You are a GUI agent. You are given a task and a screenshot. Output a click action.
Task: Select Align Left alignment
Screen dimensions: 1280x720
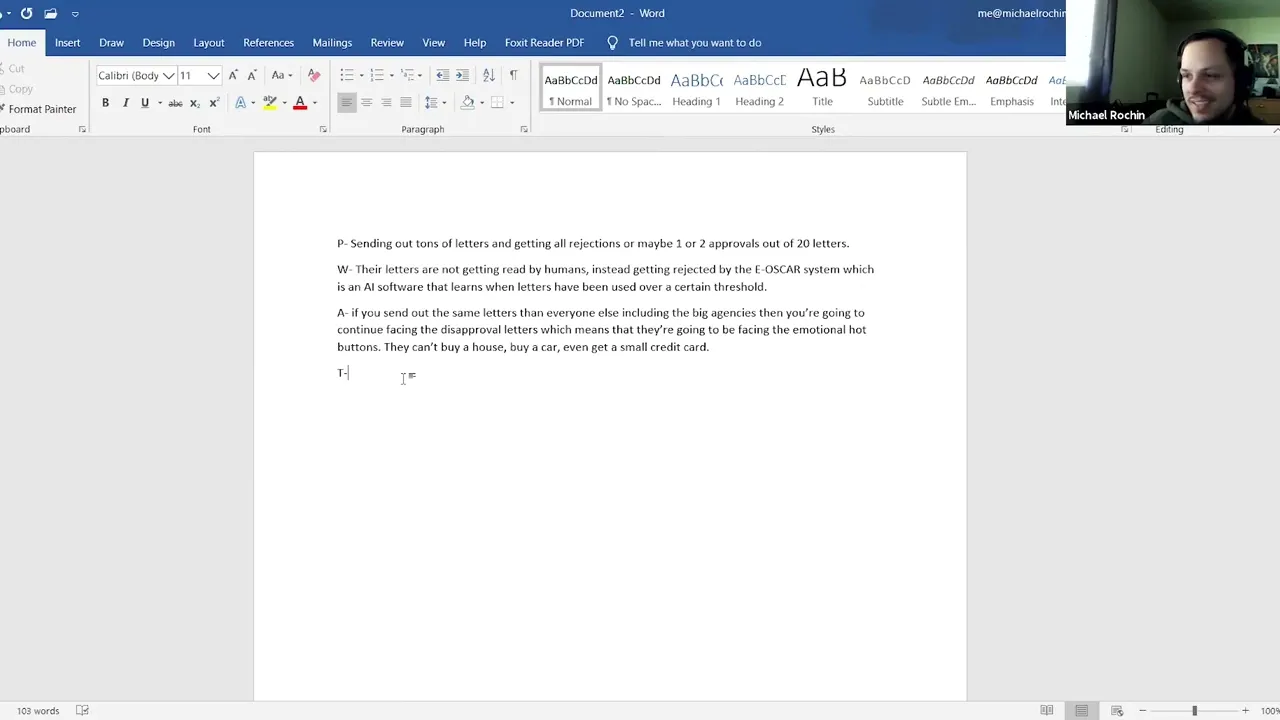point(346,102)
